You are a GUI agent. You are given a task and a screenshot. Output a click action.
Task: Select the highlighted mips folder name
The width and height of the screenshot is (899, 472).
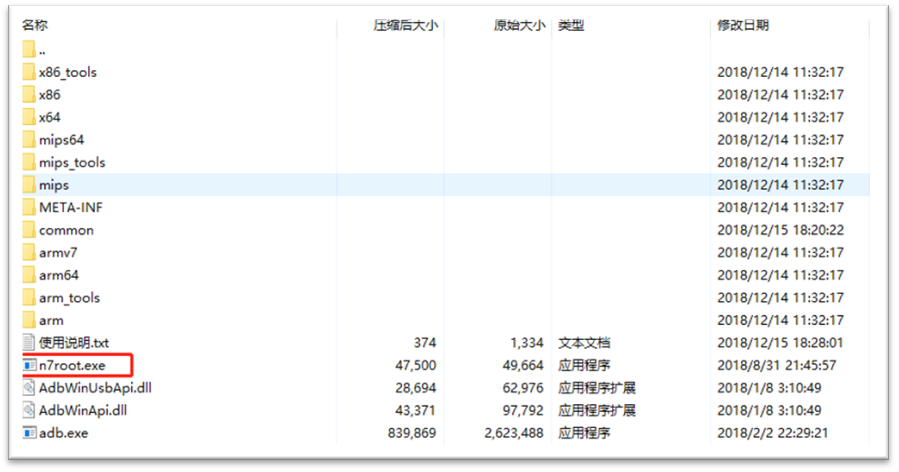tap(54, 186)
